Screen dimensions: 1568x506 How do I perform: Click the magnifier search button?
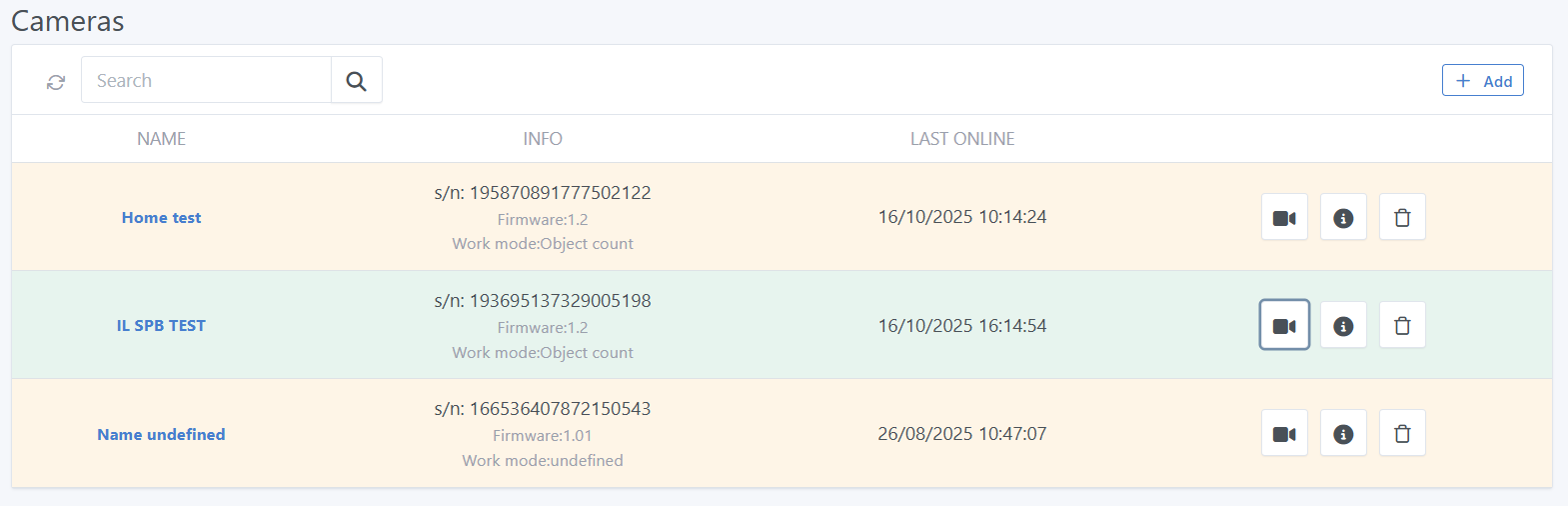[356, 80]
